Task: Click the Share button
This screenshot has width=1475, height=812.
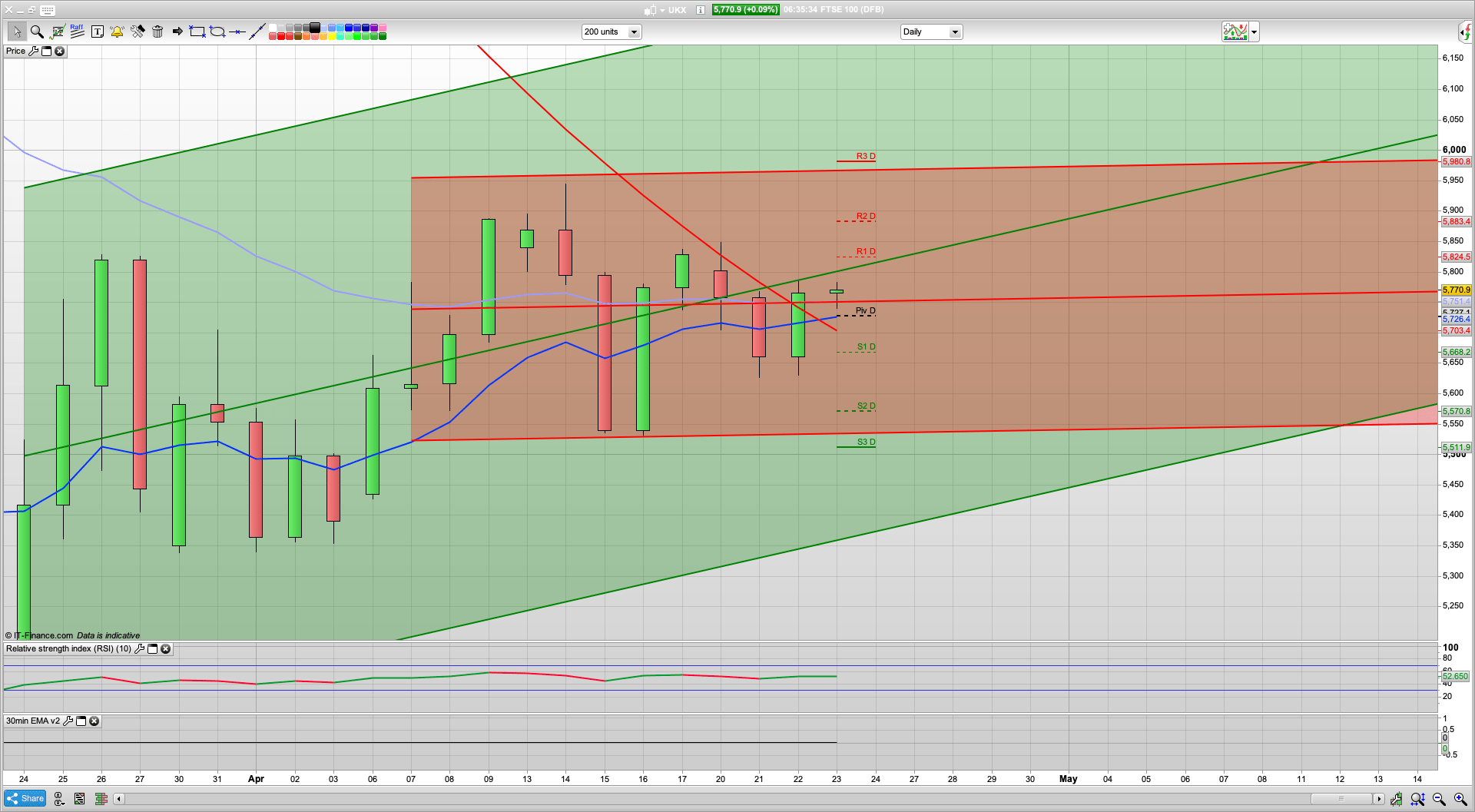Action: click(25, 799)
